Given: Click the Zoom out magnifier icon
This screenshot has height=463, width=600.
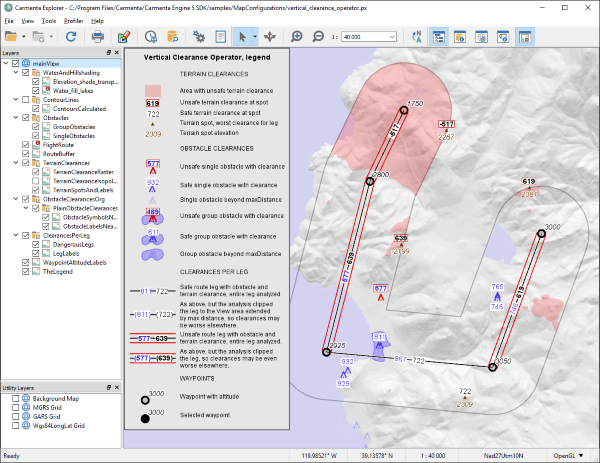Looking at the screenshot, I should click(318, 36).
